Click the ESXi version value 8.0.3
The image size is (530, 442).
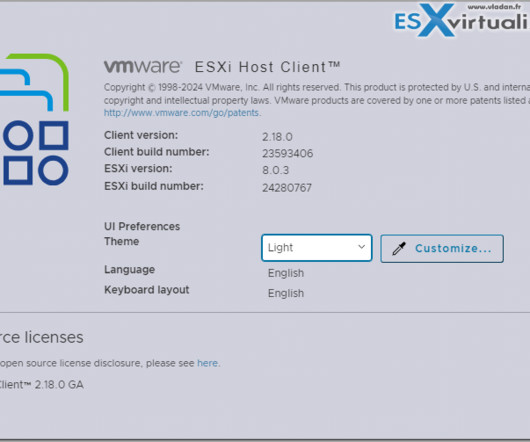(x=276, y=170)
